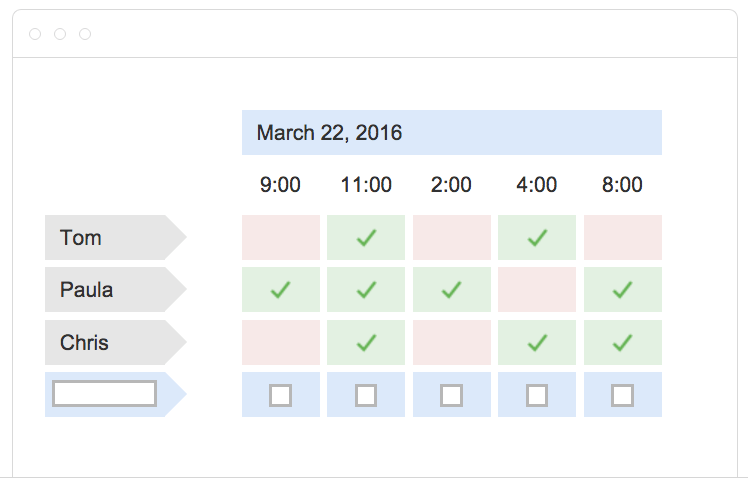This screenshot has width=748, height=478.
Task: Click Tom's red unavailable 9:00 cell
Action: (x=281, y=238)
